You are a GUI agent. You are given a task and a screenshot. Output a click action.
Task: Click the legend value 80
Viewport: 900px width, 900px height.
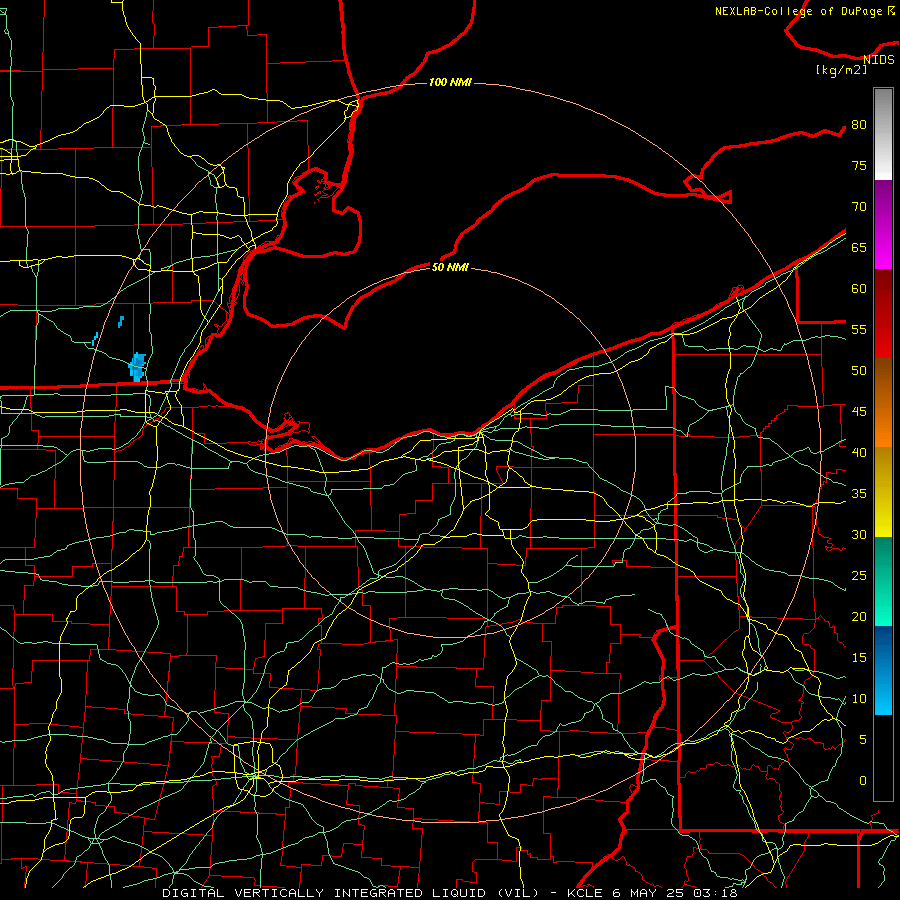click(859, 125)
